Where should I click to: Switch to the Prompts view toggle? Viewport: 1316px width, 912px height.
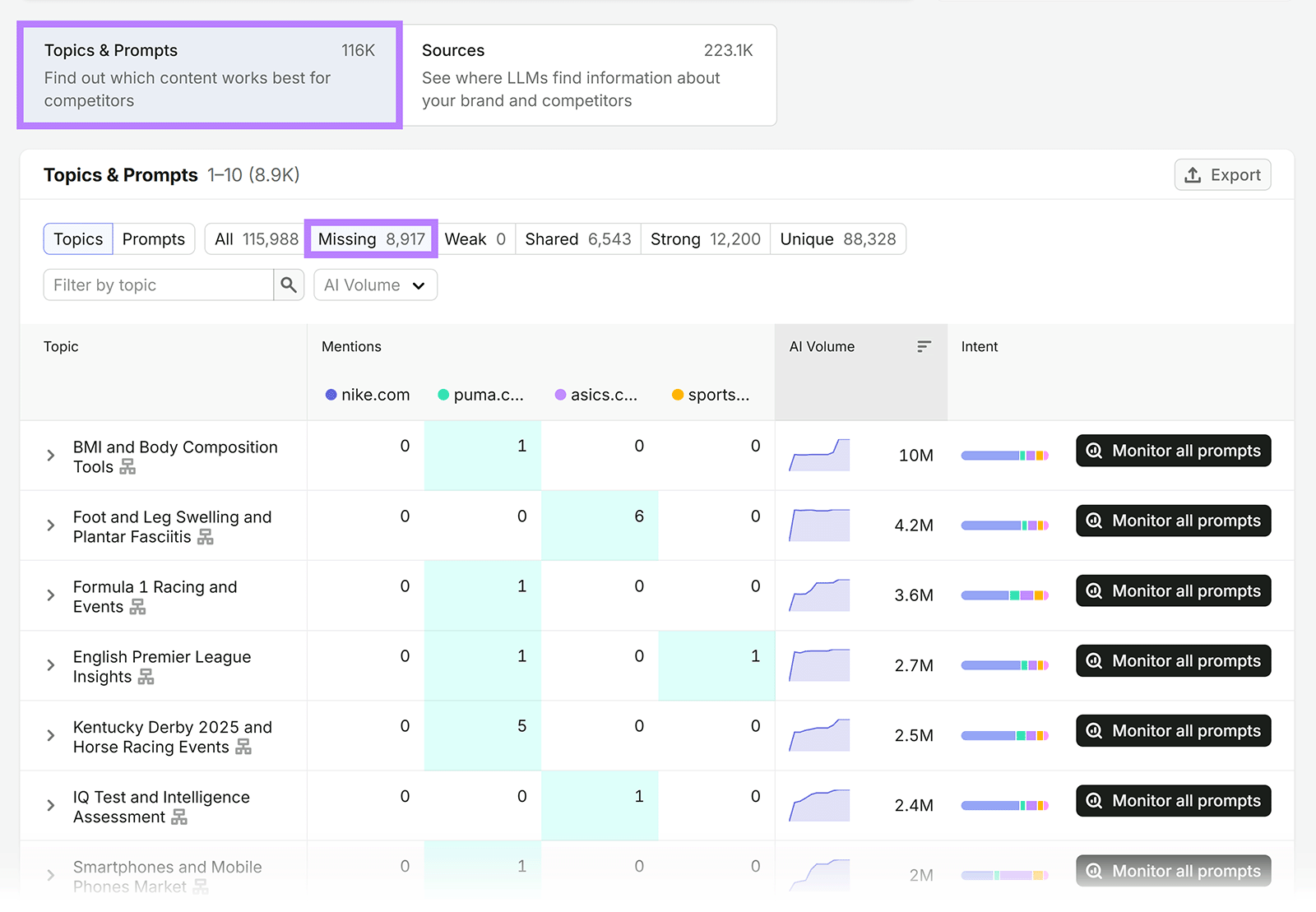click(154, 238)
